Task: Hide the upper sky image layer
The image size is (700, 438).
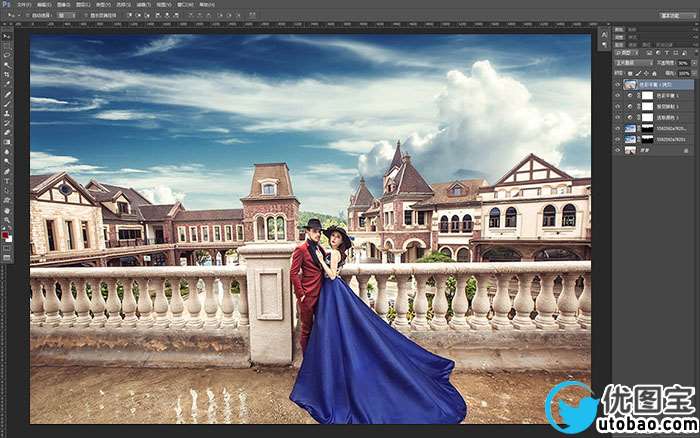Action: click(618, 128)
